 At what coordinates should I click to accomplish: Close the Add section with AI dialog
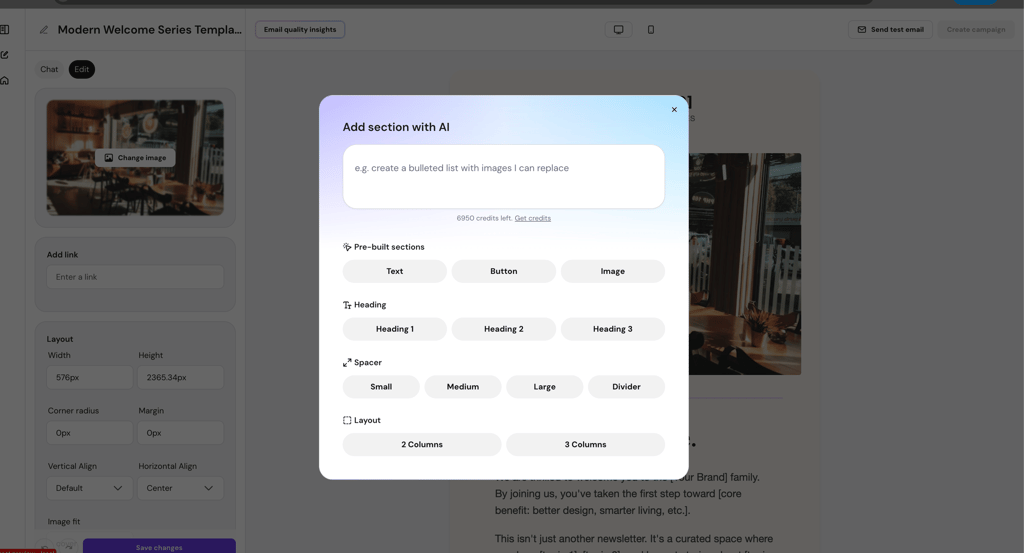(x=674, y=110)
